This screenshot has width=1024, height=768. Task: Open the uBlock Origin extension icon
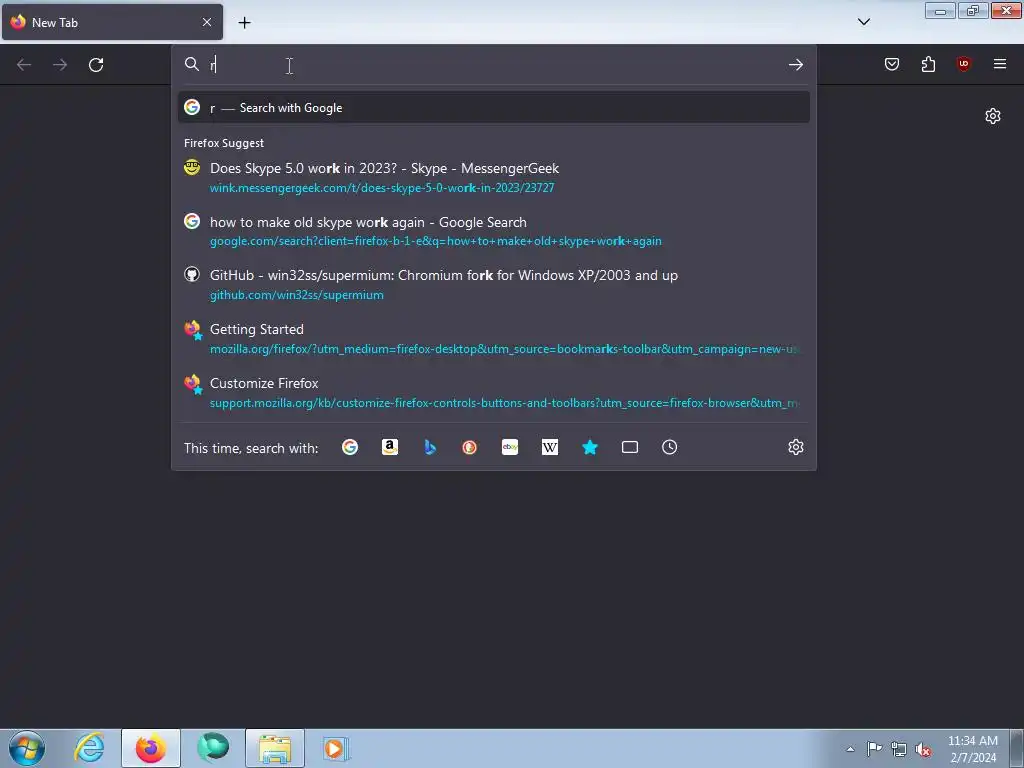click(x=964, y=64)
